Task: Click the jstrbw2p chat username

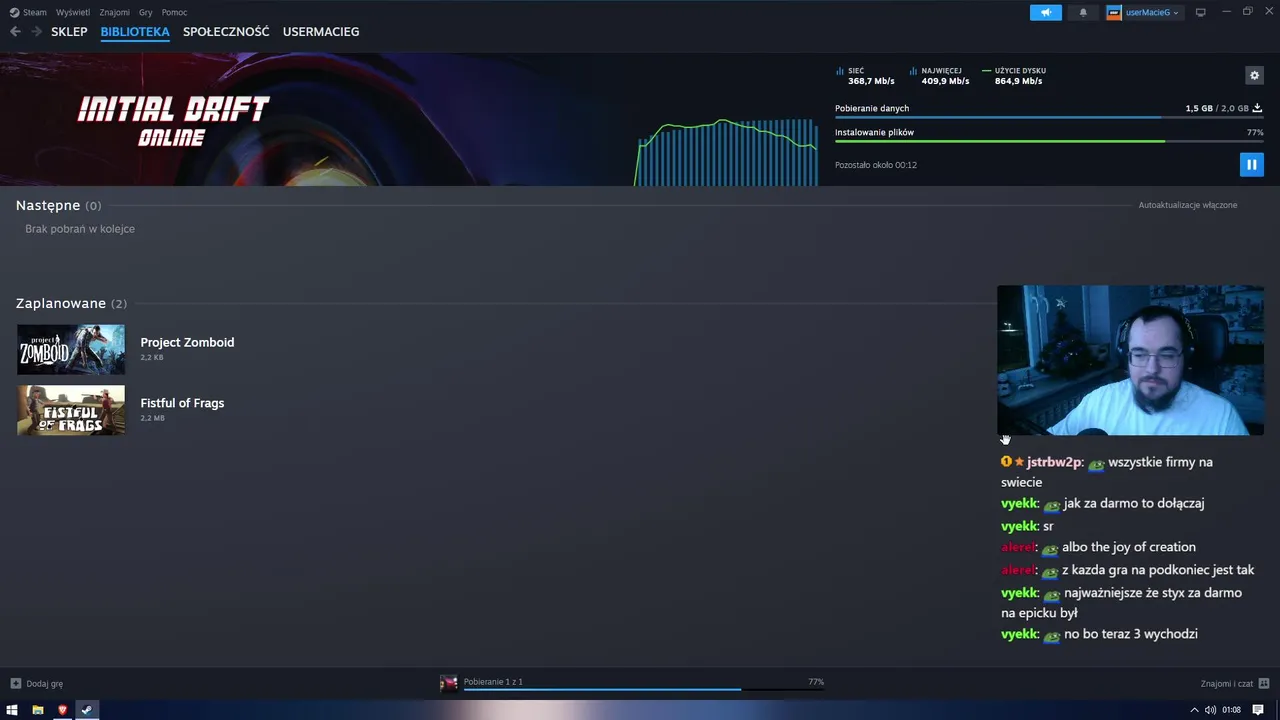Action: click(1054, 462)
